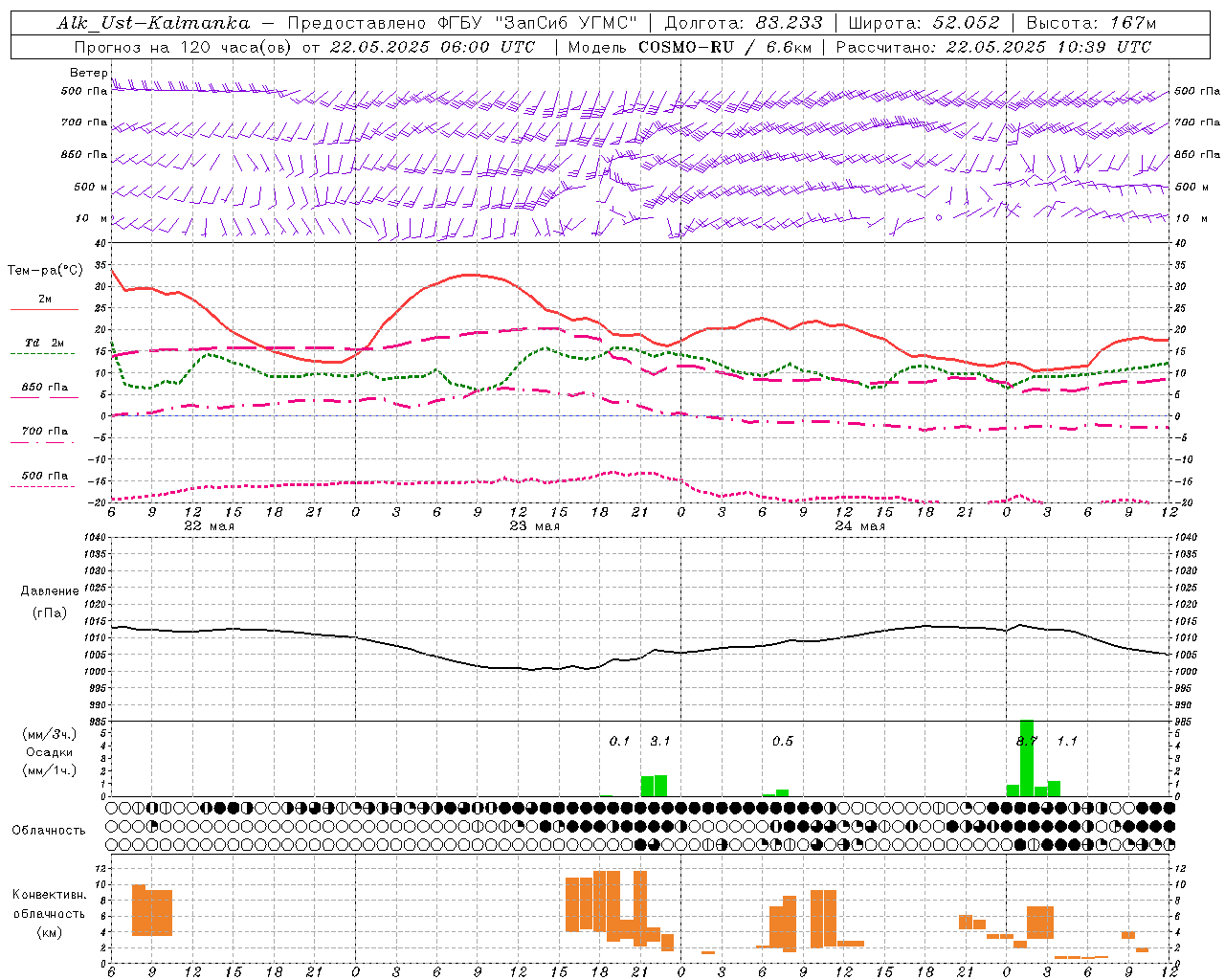
Task: Click the Тем-ра(°C) axis label
Action: pyautogui.click(x=45, y=271)
